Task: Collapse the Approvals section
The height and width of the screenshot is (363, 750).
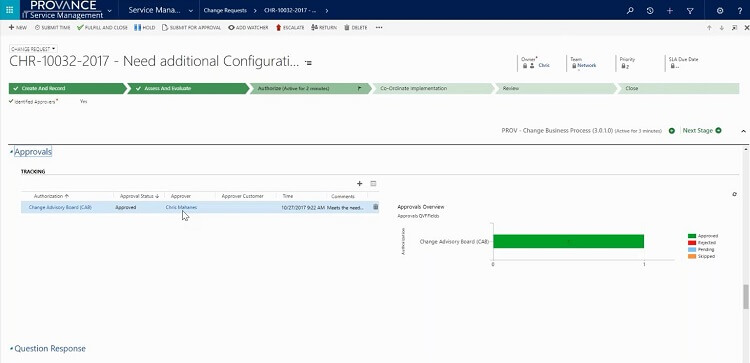Action: [x=11, y=153]
